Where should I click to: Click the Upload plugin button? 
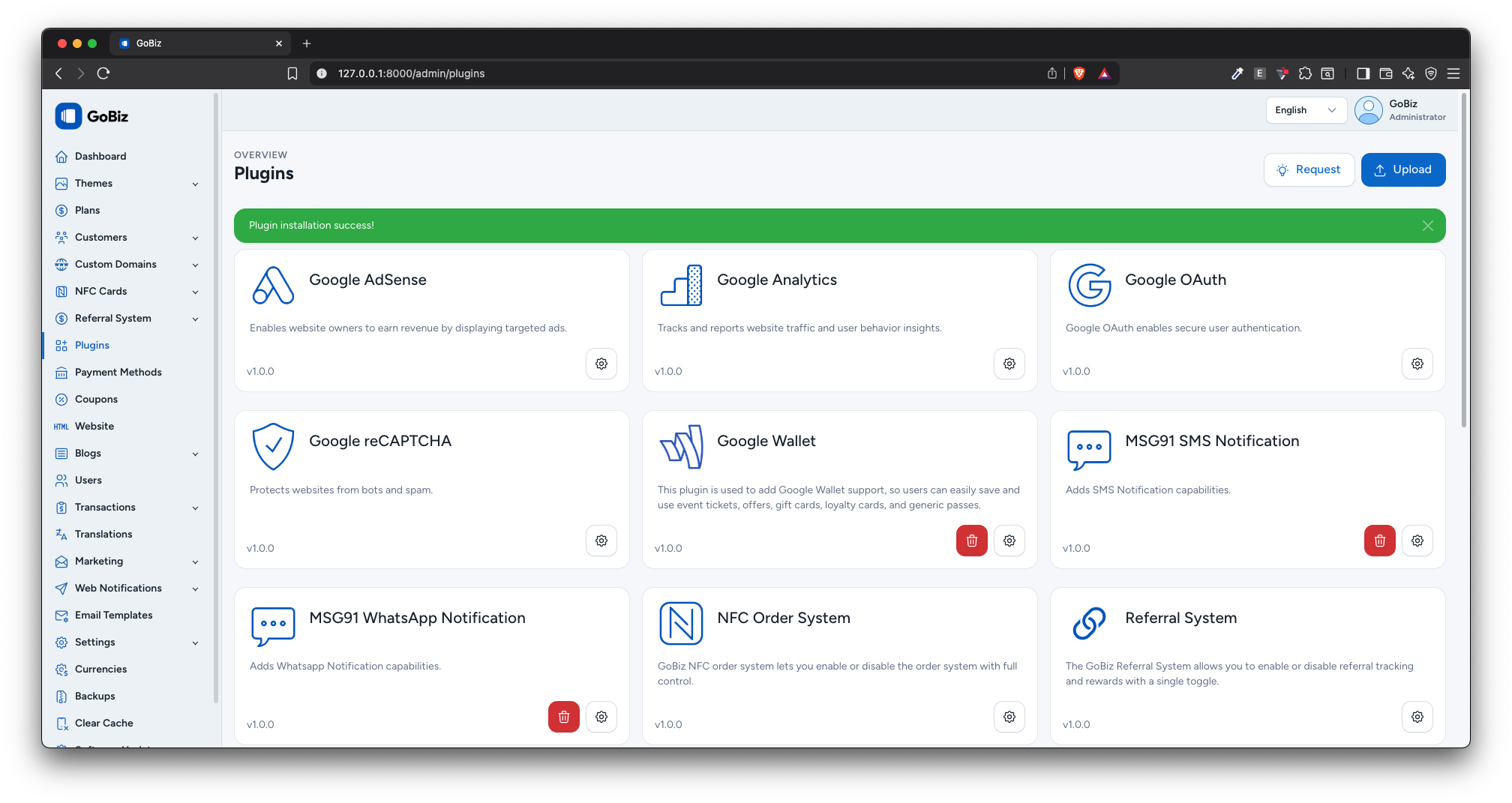tap(1402, 170)
